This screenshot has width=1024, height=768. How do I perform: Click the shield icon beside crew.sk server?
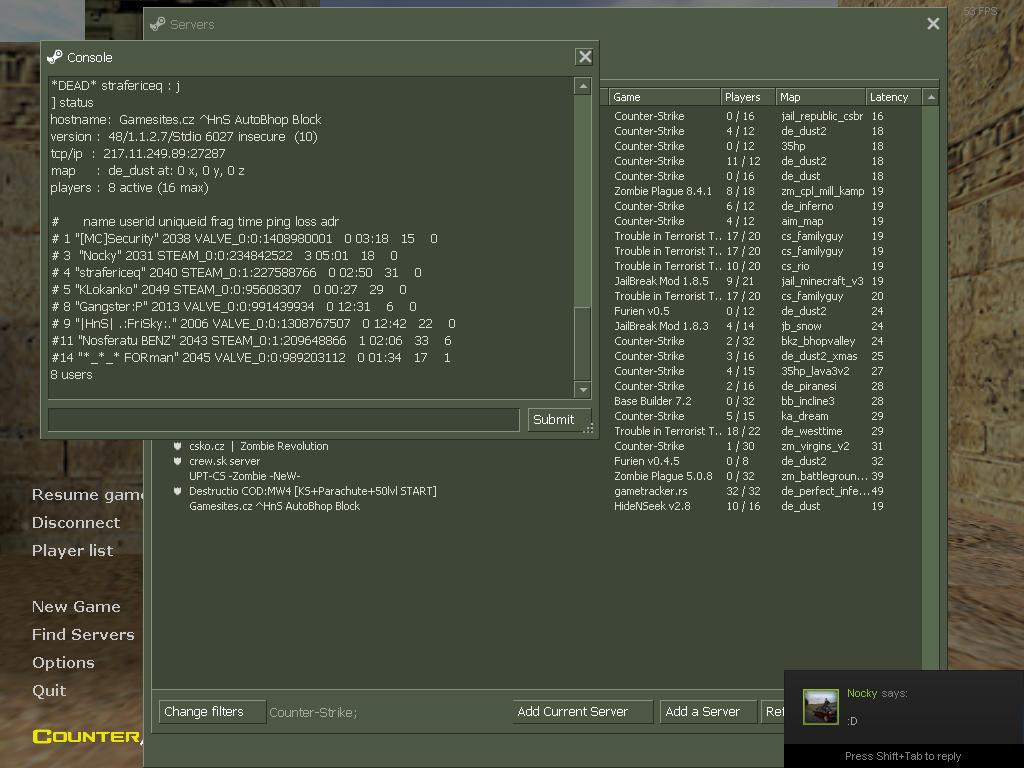[177, 461]
